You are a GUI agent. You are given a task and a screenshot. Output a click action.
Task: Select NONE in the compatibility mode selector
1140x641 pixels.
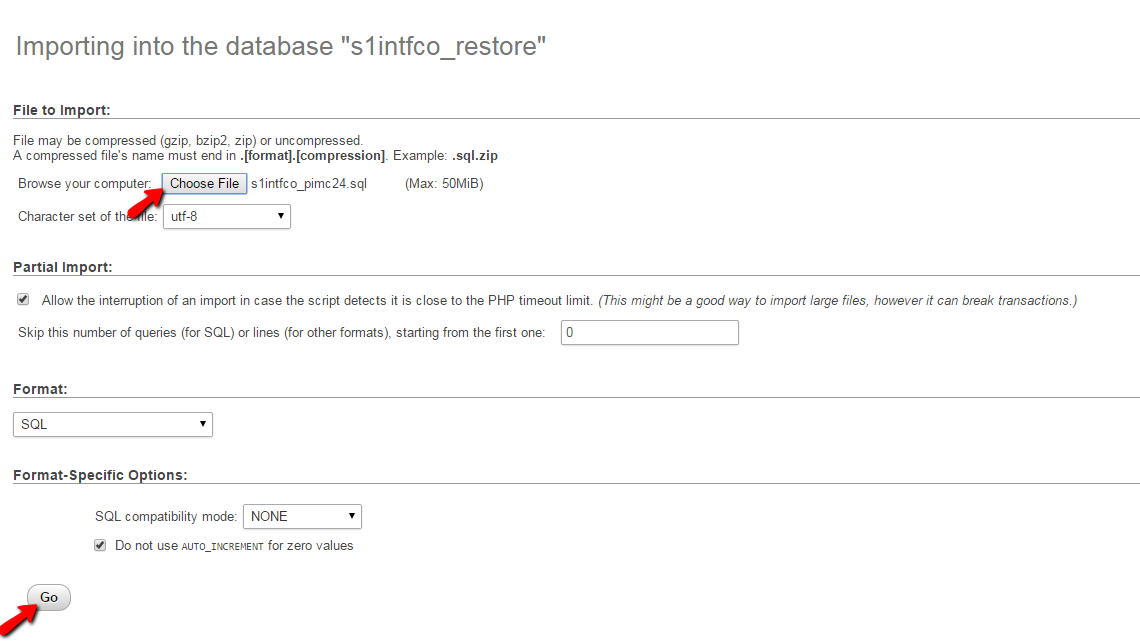(302, 516)
